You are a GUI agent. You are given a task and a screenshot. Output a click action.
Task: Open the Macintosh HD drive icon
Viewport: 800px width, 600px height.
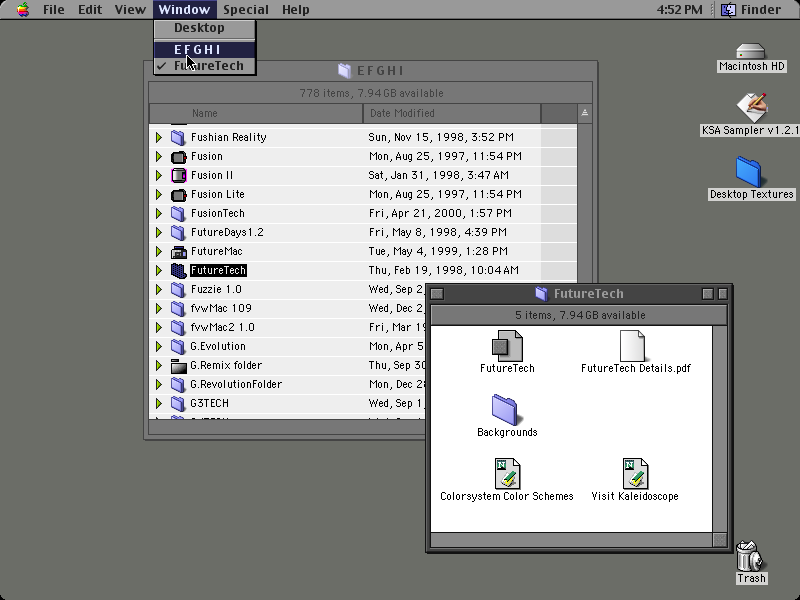751,52
